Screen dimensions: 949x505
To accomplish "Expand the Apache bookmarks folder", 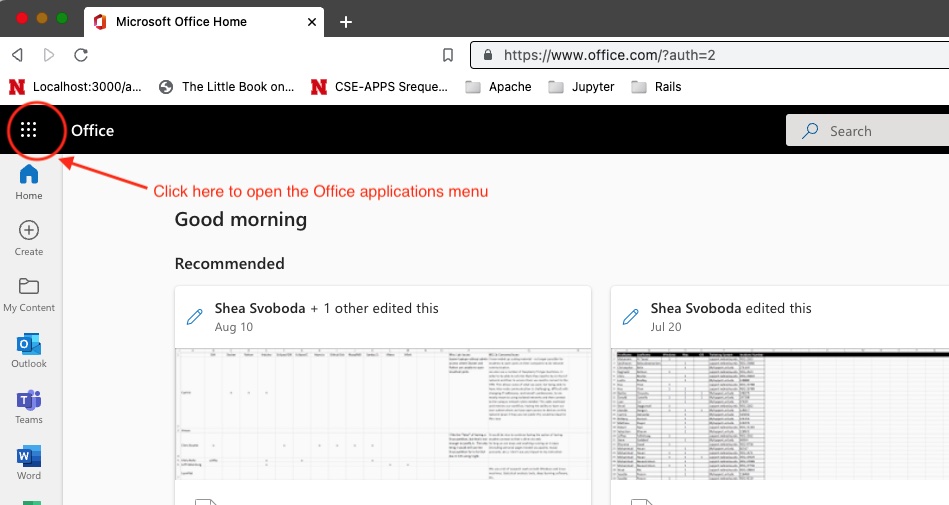I will (x=498, y=87).
